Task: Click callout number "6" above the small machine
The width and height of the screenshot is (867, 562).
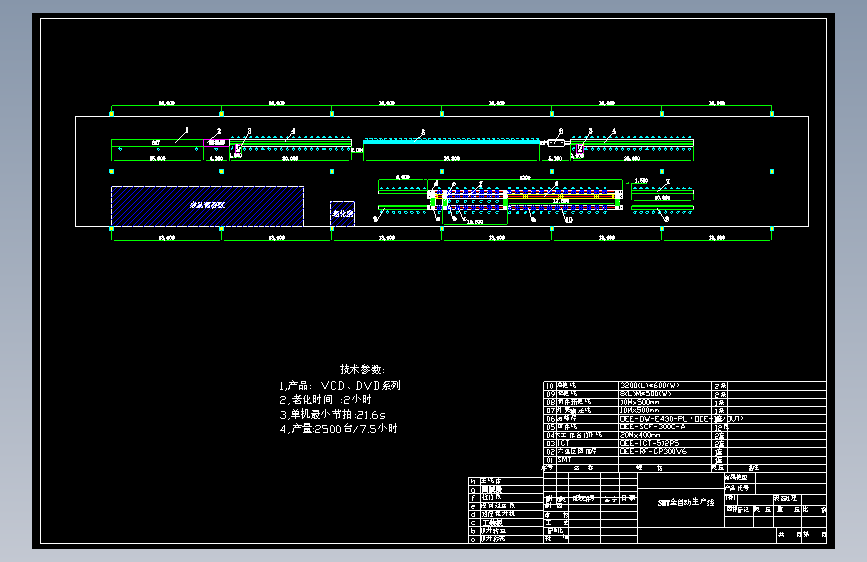Action: click(x=561, y=131)
